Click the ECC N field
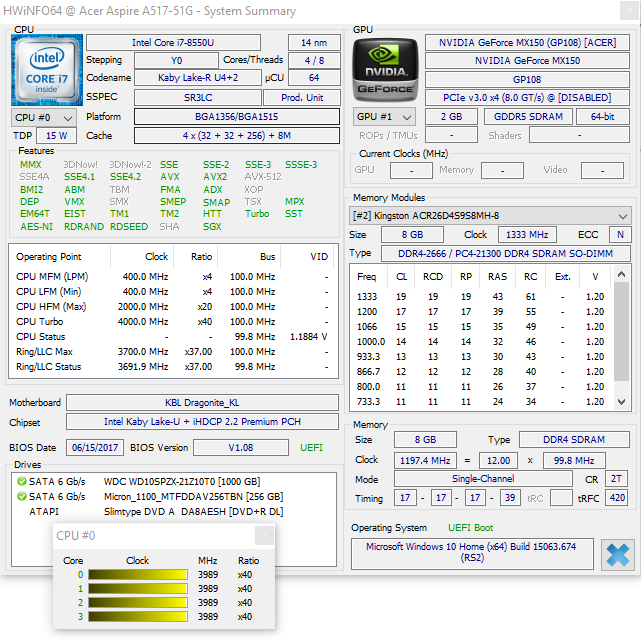641x640 pixels. click(x=620, y=235)
